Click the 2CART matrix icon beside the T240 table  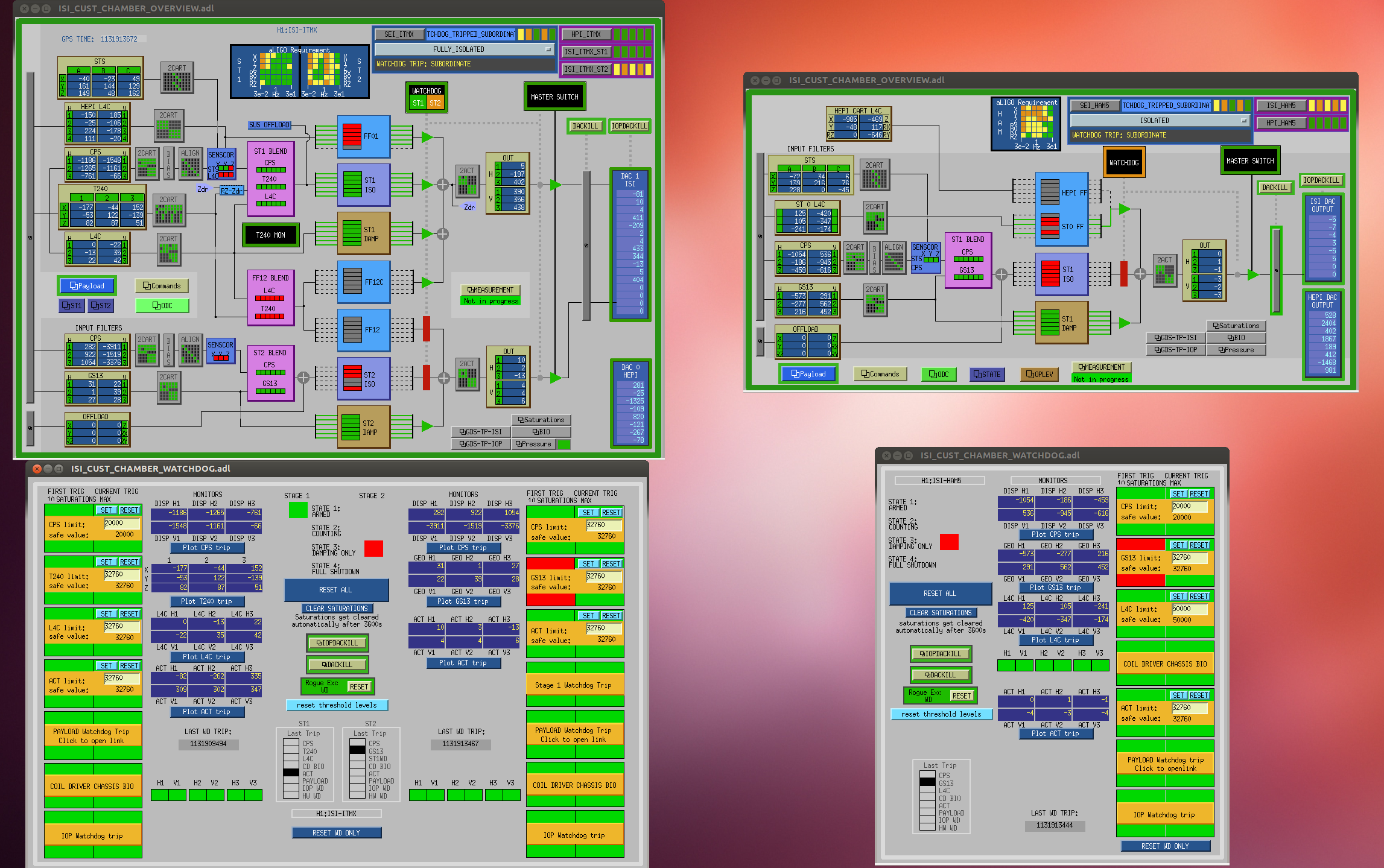(169, 210)
